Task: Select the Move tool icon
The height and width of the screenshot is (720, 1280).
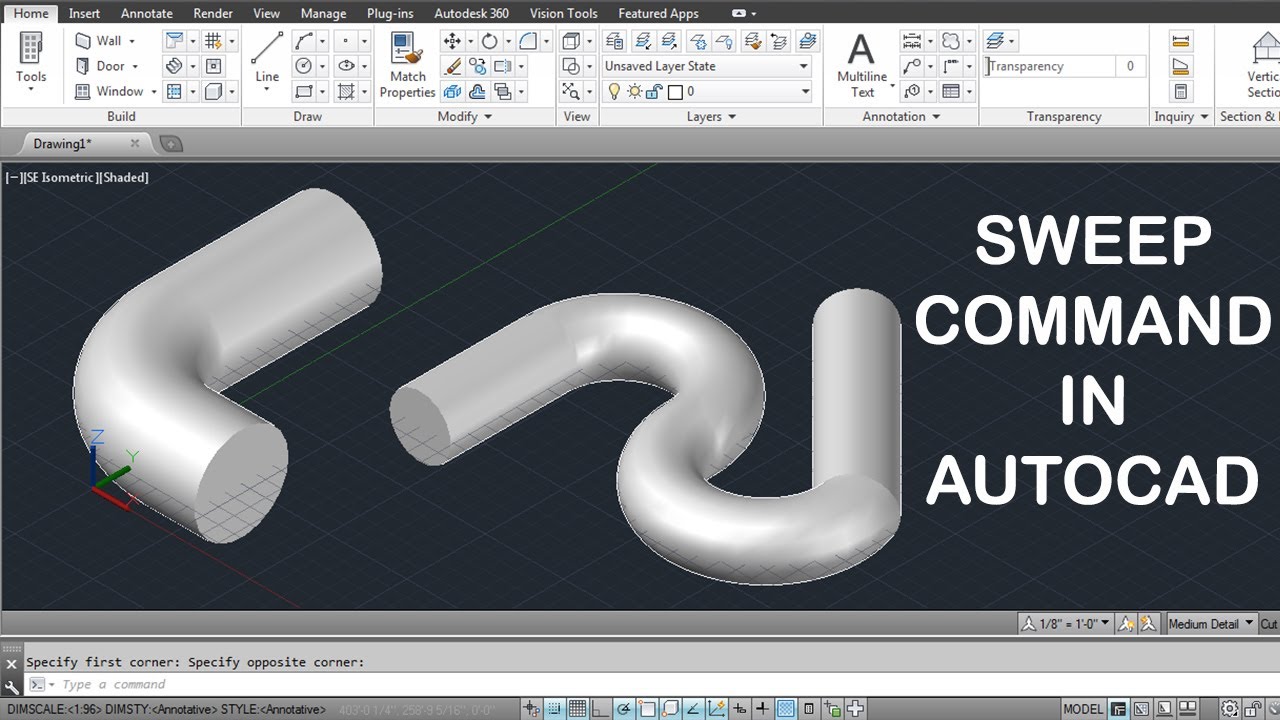Action: 452,41
